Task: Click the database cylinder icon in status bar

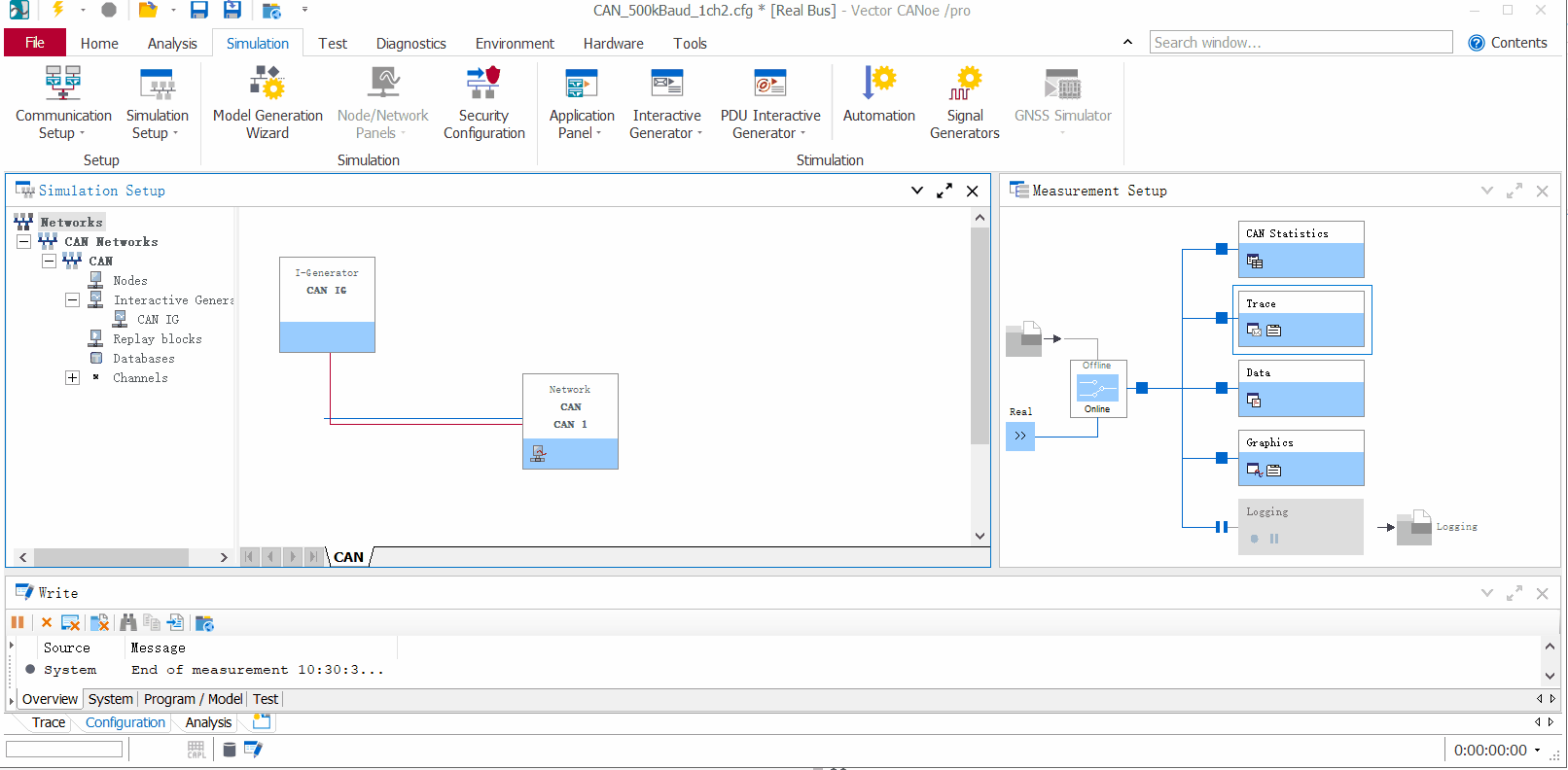Action: tap(230, 750)
